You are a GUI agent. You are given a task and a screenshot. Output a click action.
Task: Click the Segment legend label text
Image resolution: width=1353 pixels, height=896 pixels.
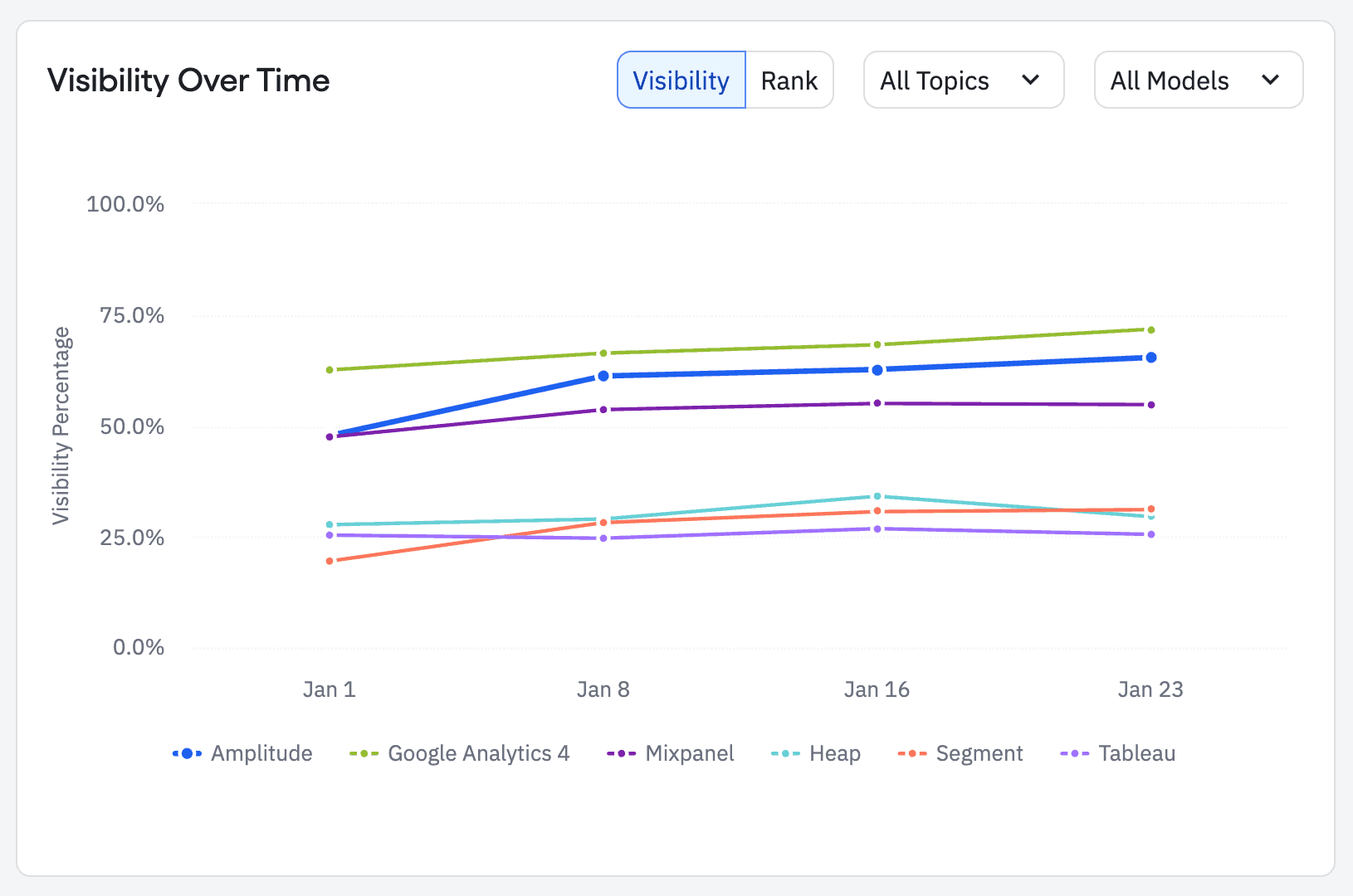[x=979, y=753]
